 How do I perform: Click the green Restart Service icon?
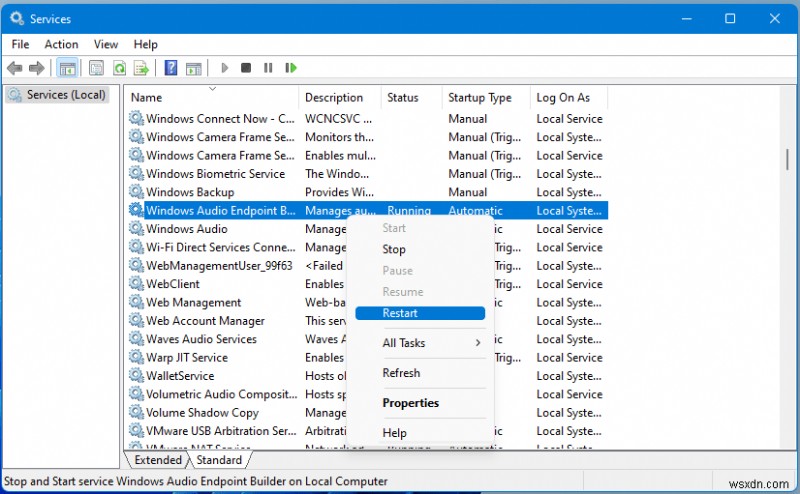pos(291,67)
